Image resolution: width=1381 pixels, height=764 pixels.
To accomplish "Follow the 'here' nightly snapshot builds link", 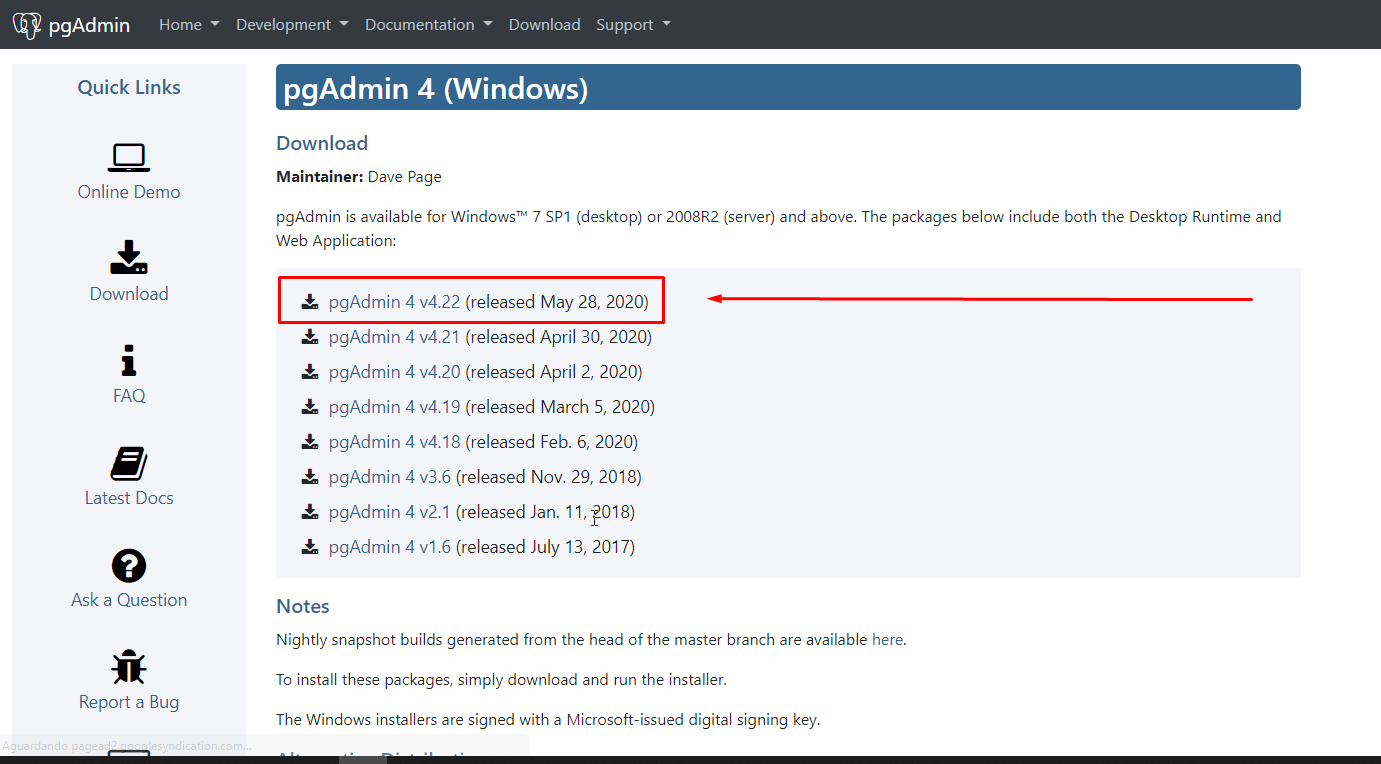I will (887, 640).
